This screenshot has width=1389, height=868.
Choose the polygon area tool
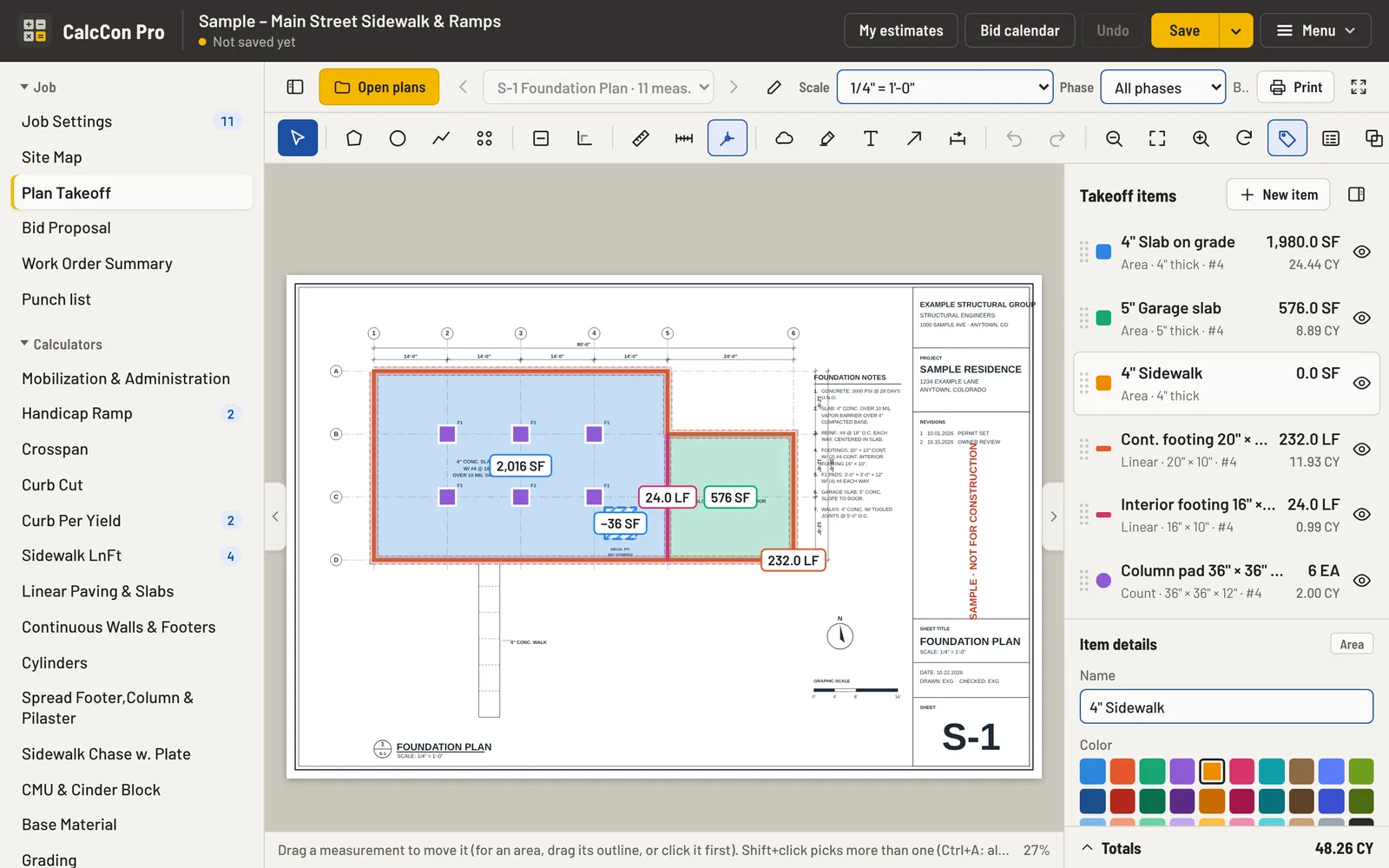(354, 138)
